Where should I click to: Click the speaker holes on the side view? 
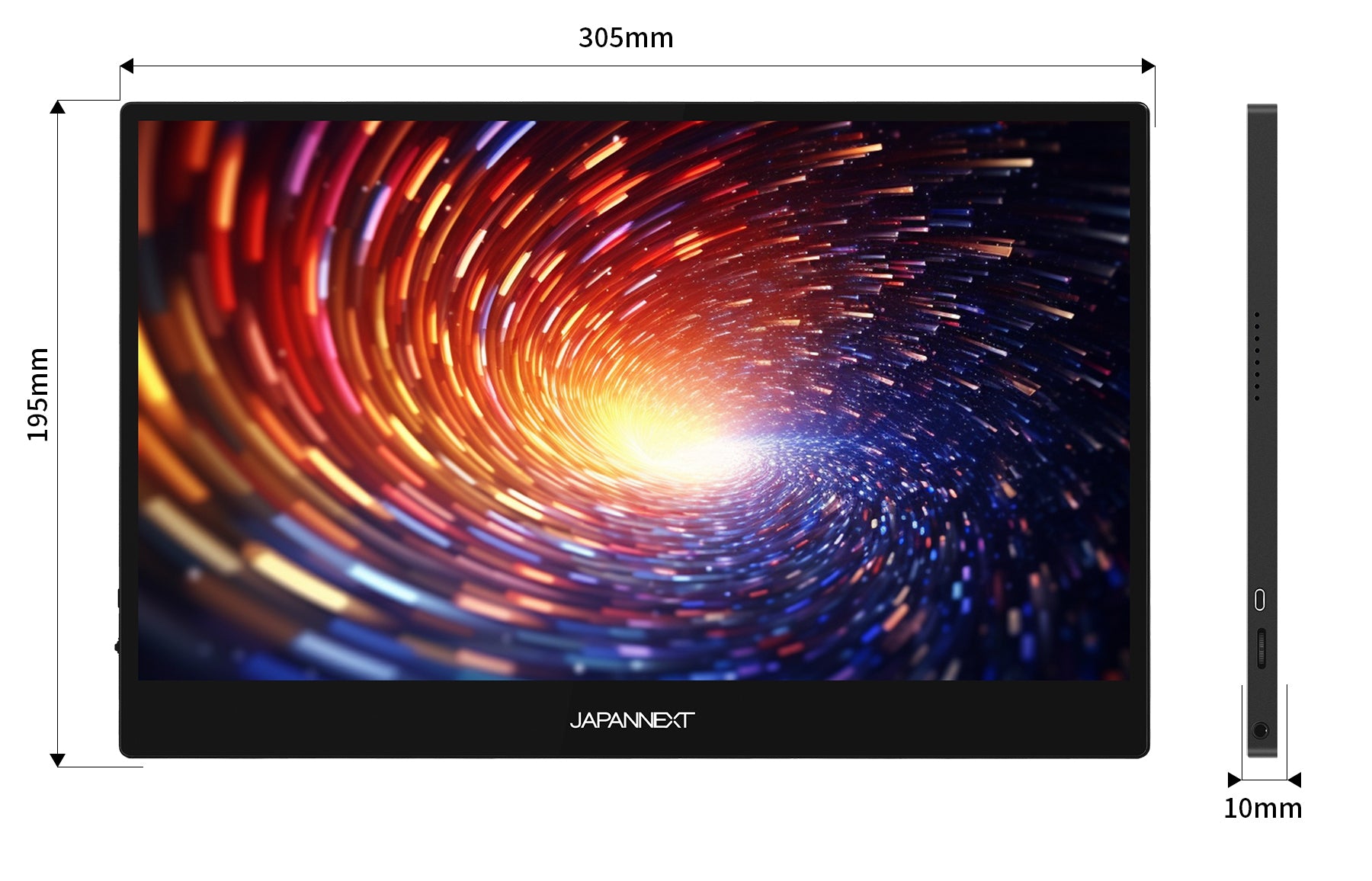click(1257, 356)
